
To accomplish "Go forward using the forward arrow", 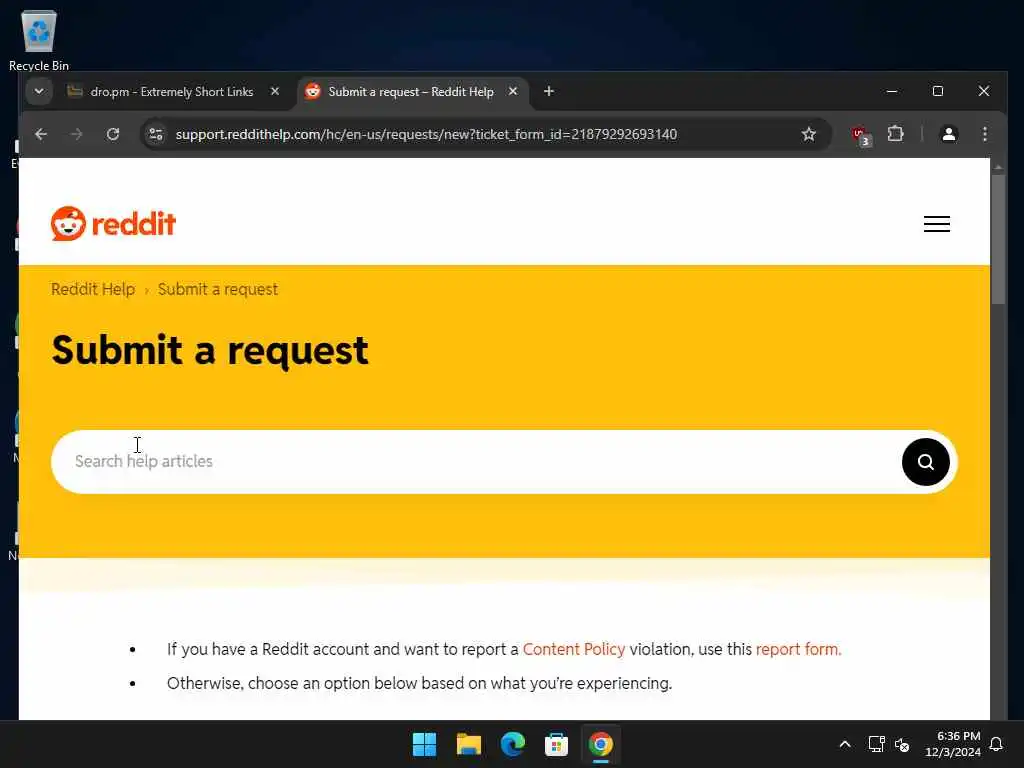I will coord(76,134).
